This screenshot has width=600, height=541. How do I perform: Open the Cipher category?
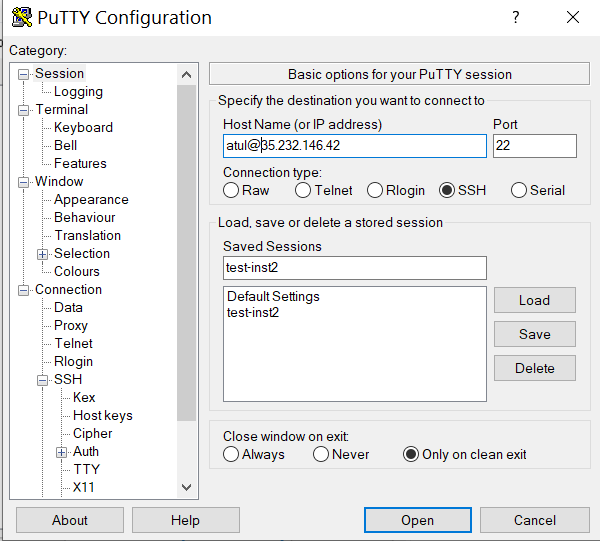point(92,433)
